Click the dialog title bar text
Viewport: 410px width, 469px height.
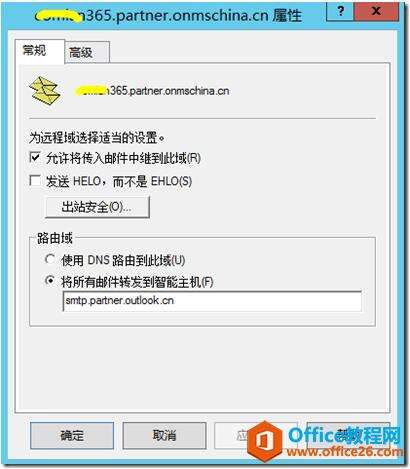coord(168,16)
